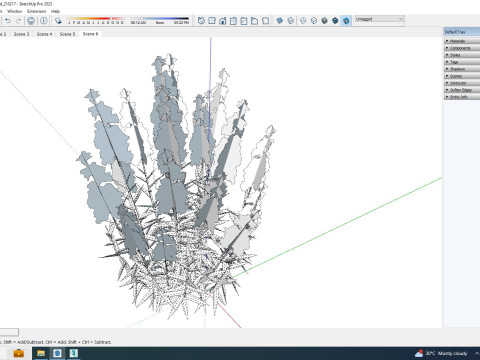This screenshot has height=360, width=480.
Task: Toggle Show/Hide Shadows icon
Action: tap(58, 21)
